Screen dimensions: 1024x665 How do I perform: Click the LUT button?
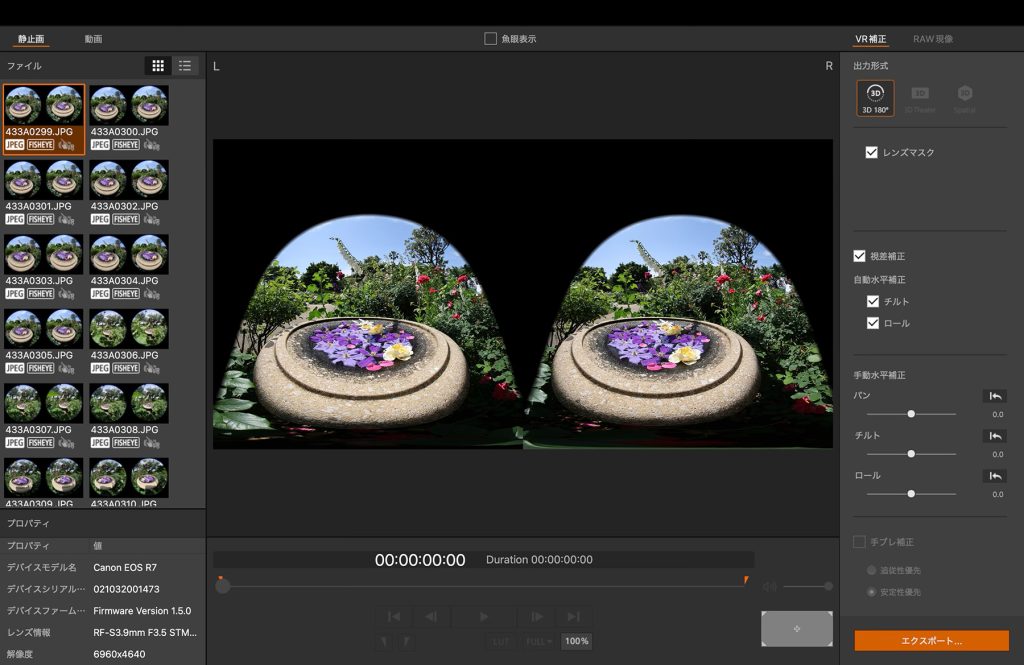502,641
